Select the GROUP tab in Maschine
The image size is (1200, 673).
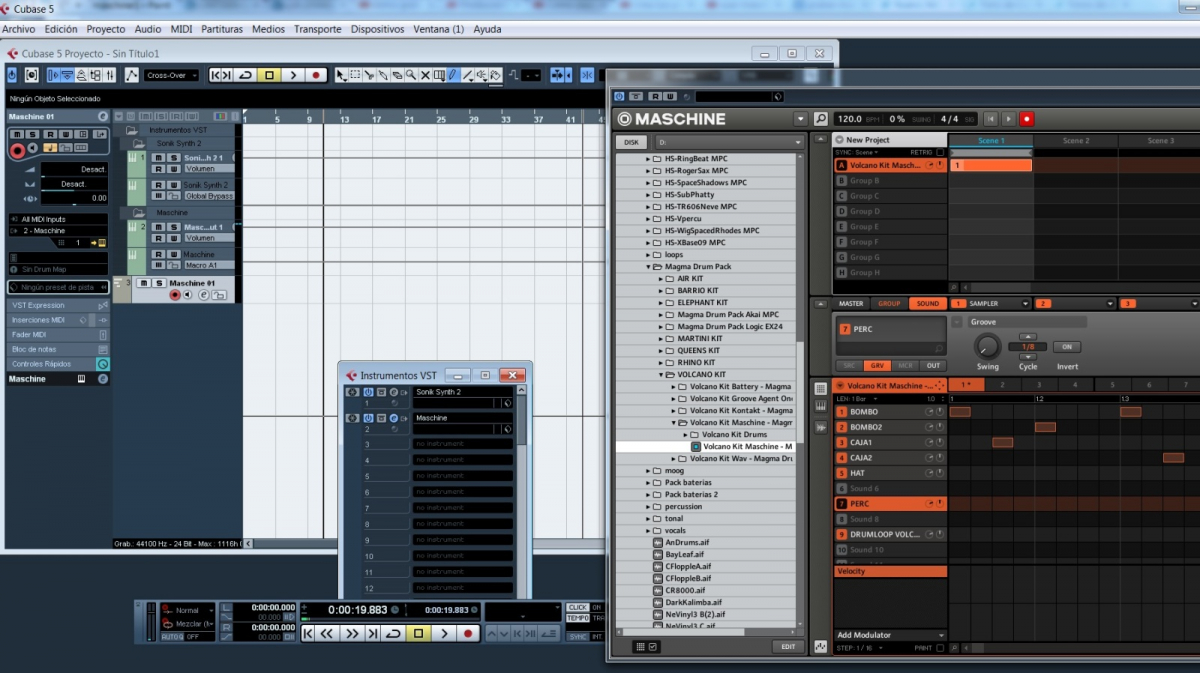[x=889, y=304]
